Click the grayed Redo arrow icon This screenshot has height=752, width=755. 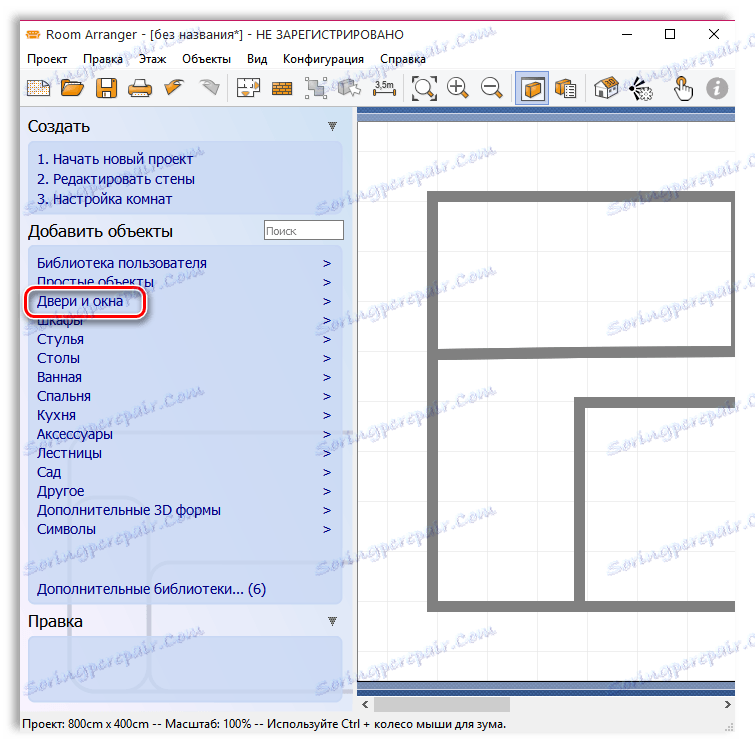pos(209,89)
